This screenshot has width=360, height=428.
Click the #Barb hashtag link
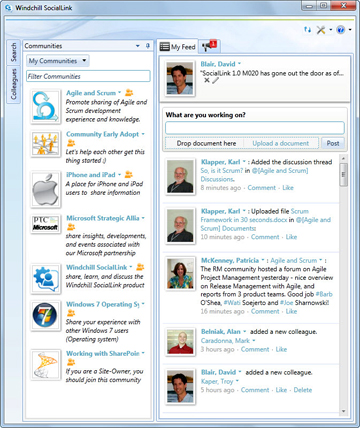click(x=324, y=294)
